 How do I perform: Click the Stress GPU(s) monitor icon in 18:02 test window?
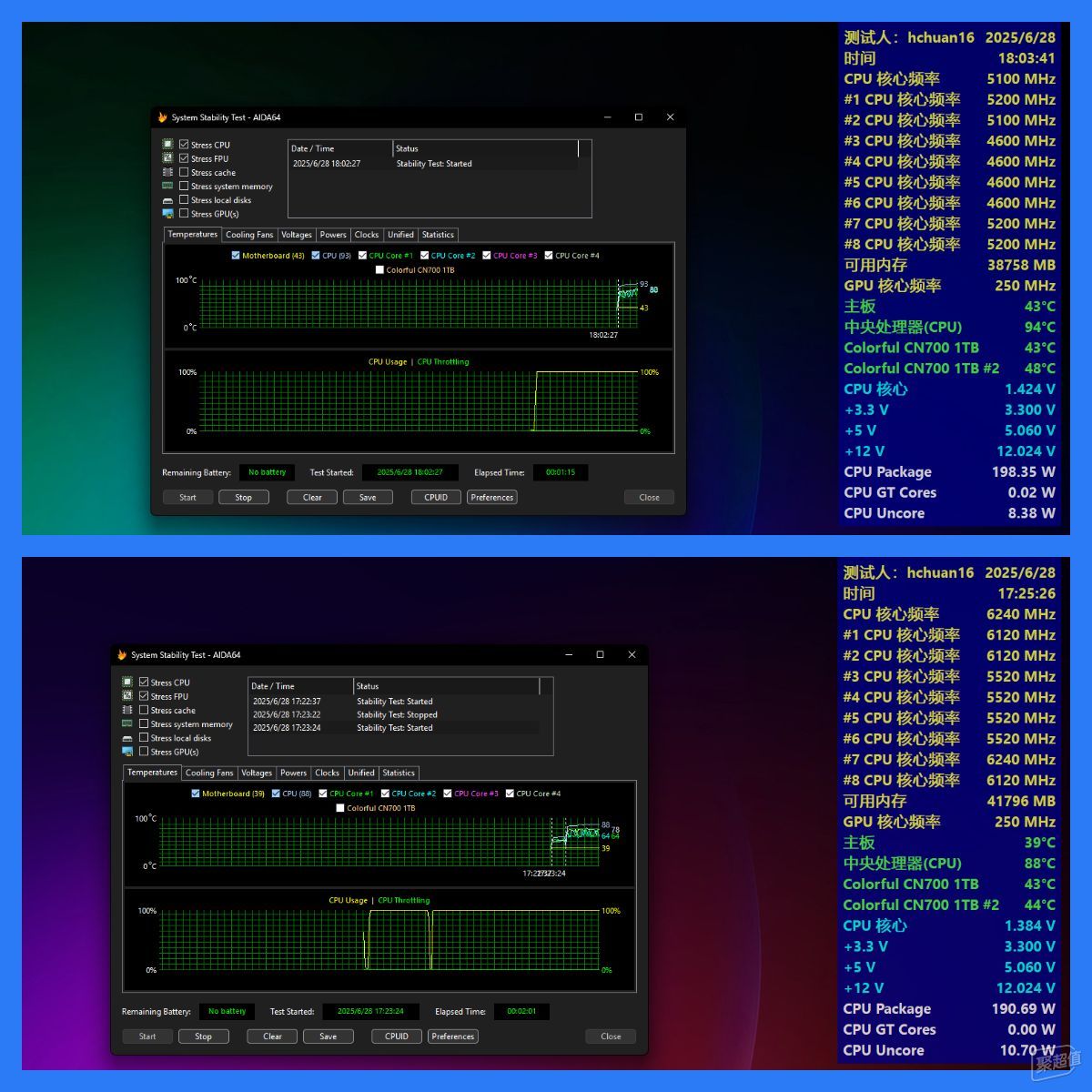[x=167, y=214]
